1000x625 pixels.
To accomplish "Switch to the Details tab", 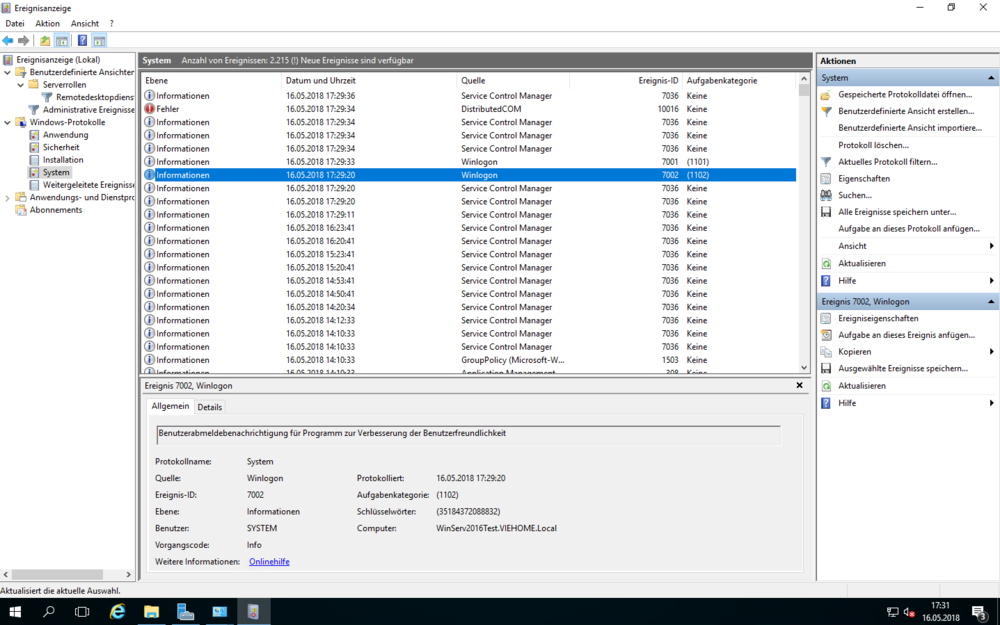I will 209,407.
